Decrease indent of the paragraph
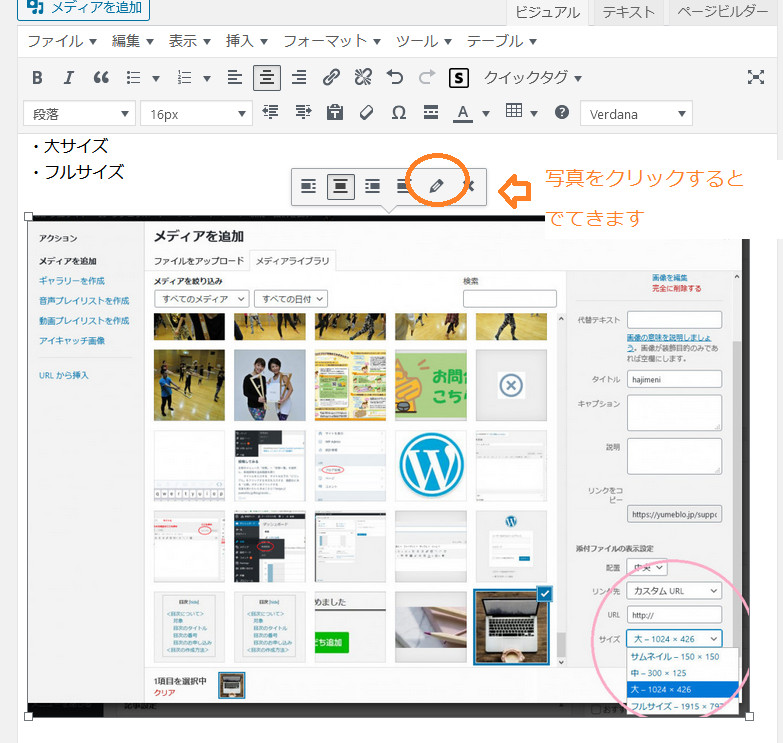Image resolution: width=783 pixels, height=743 pixels. 271,113
